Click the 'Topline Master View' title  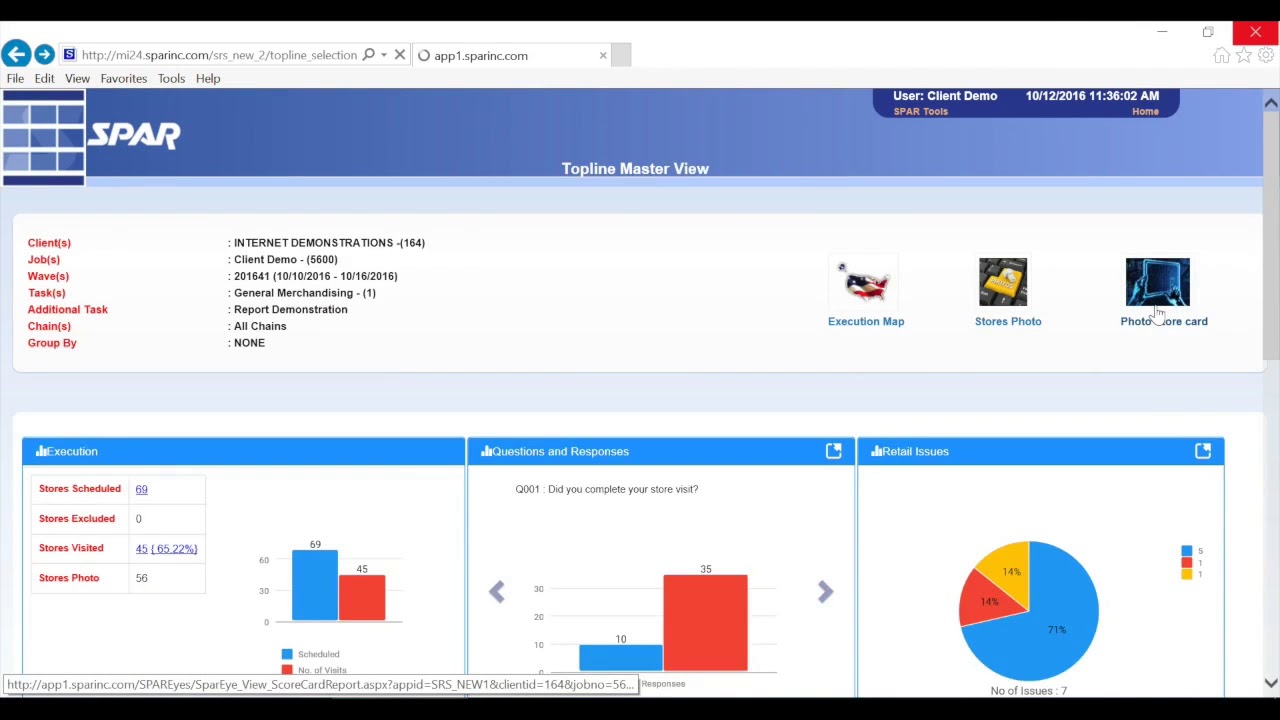[x=635, y=169]
